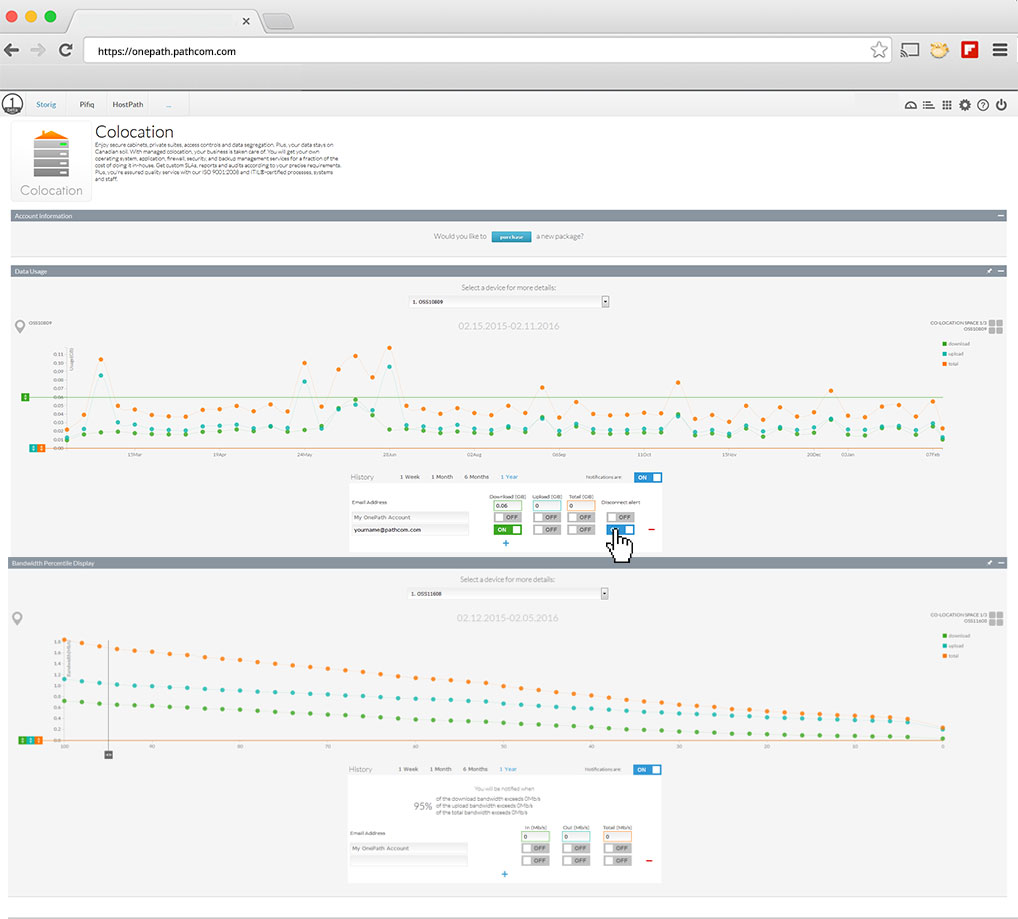The image size is (1018, 919).
Task: Click the Download (GB) threshold field showing 0.06
Action: (507, 506)
